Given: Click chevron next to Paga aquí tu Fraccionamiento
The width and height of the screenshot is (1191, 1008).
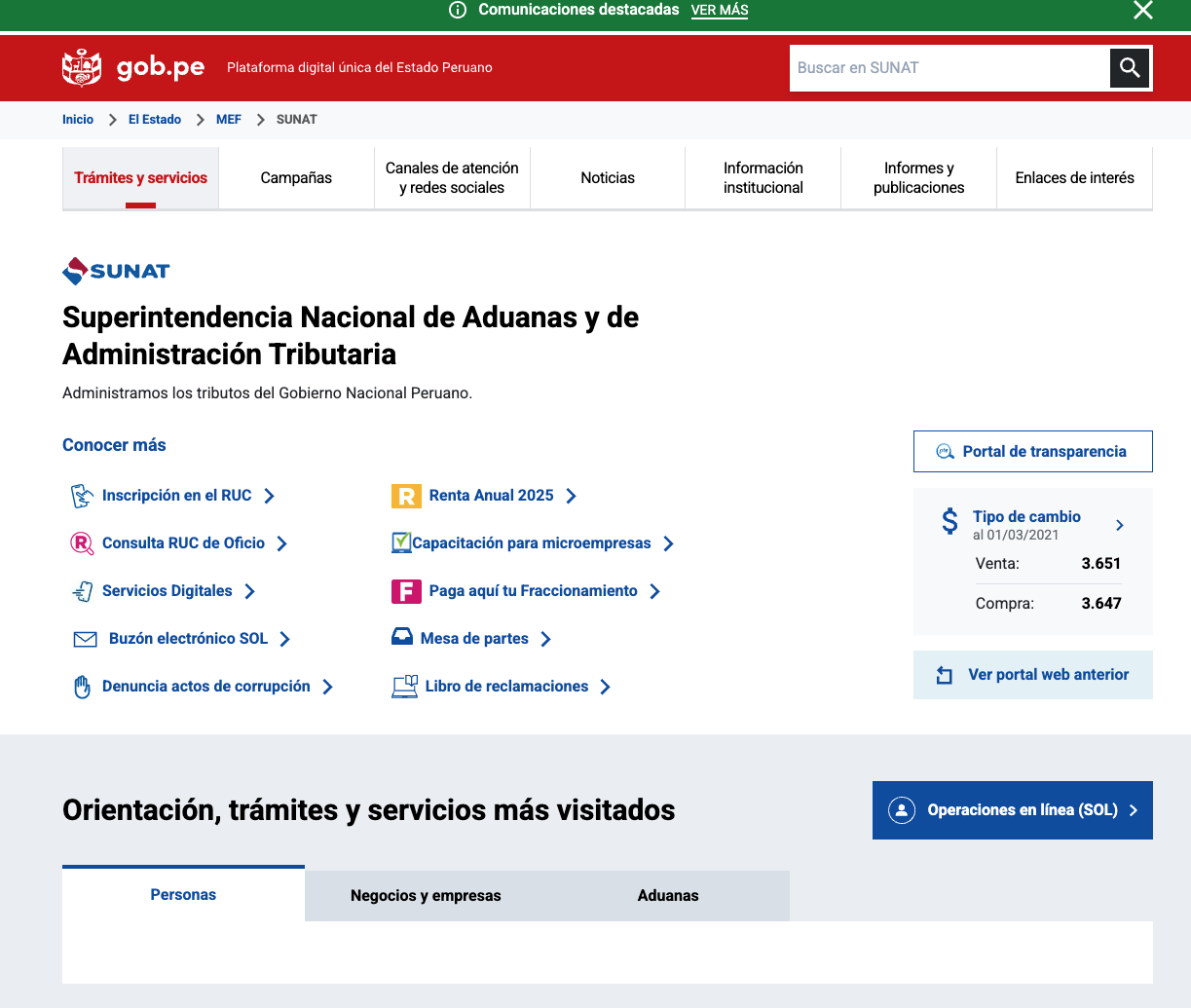Looking at the screenshot, I should coord(655,591).
